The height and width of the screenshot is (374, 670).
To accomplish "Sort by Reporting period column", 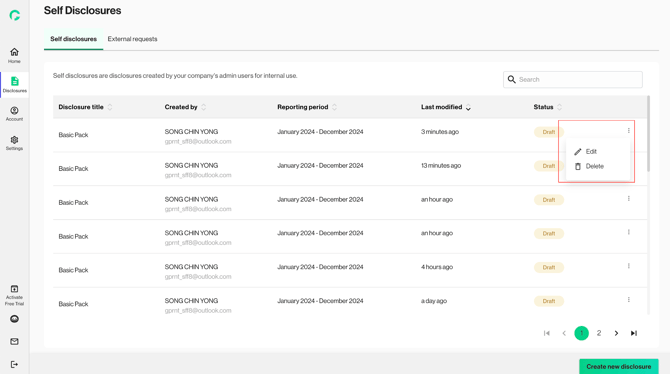I will tap(334, 107).
